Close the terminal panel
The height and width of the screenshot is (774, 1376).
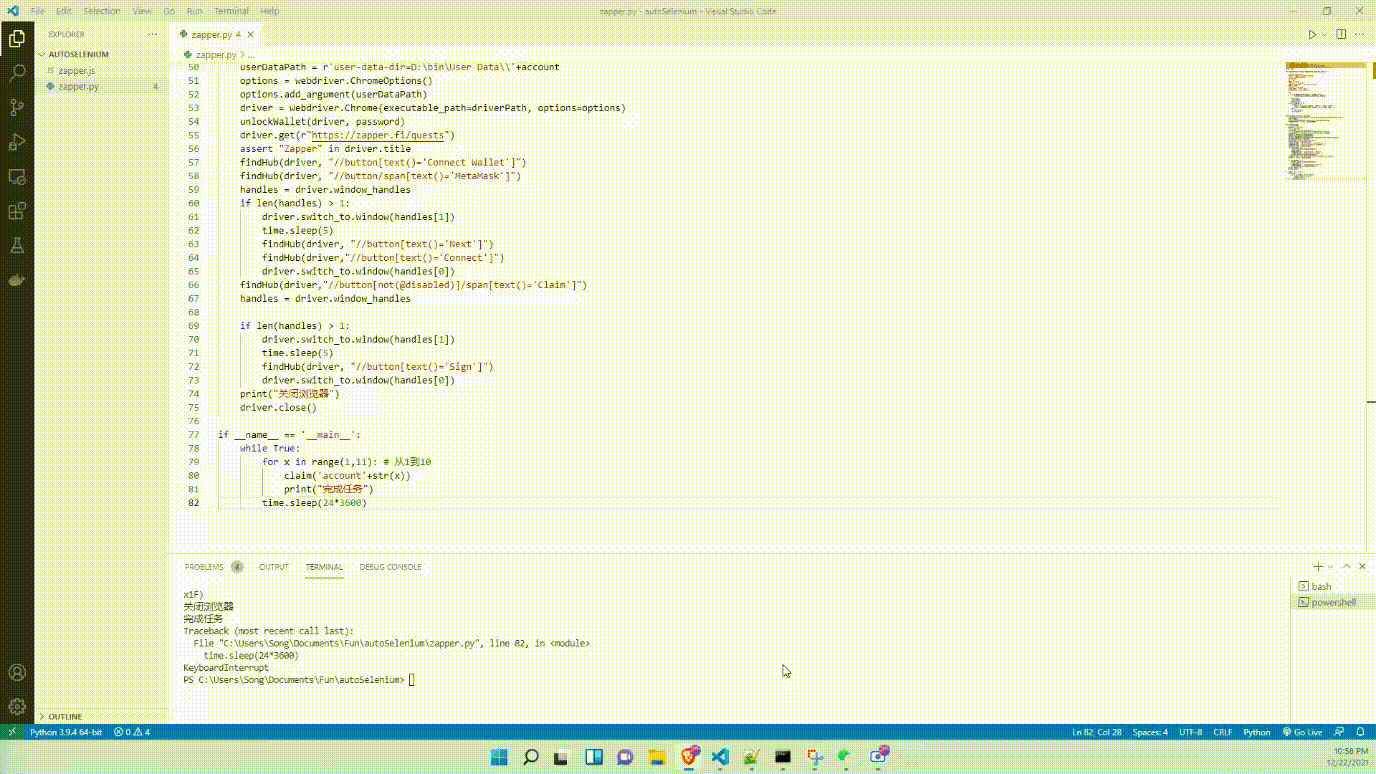[1361, 566]
